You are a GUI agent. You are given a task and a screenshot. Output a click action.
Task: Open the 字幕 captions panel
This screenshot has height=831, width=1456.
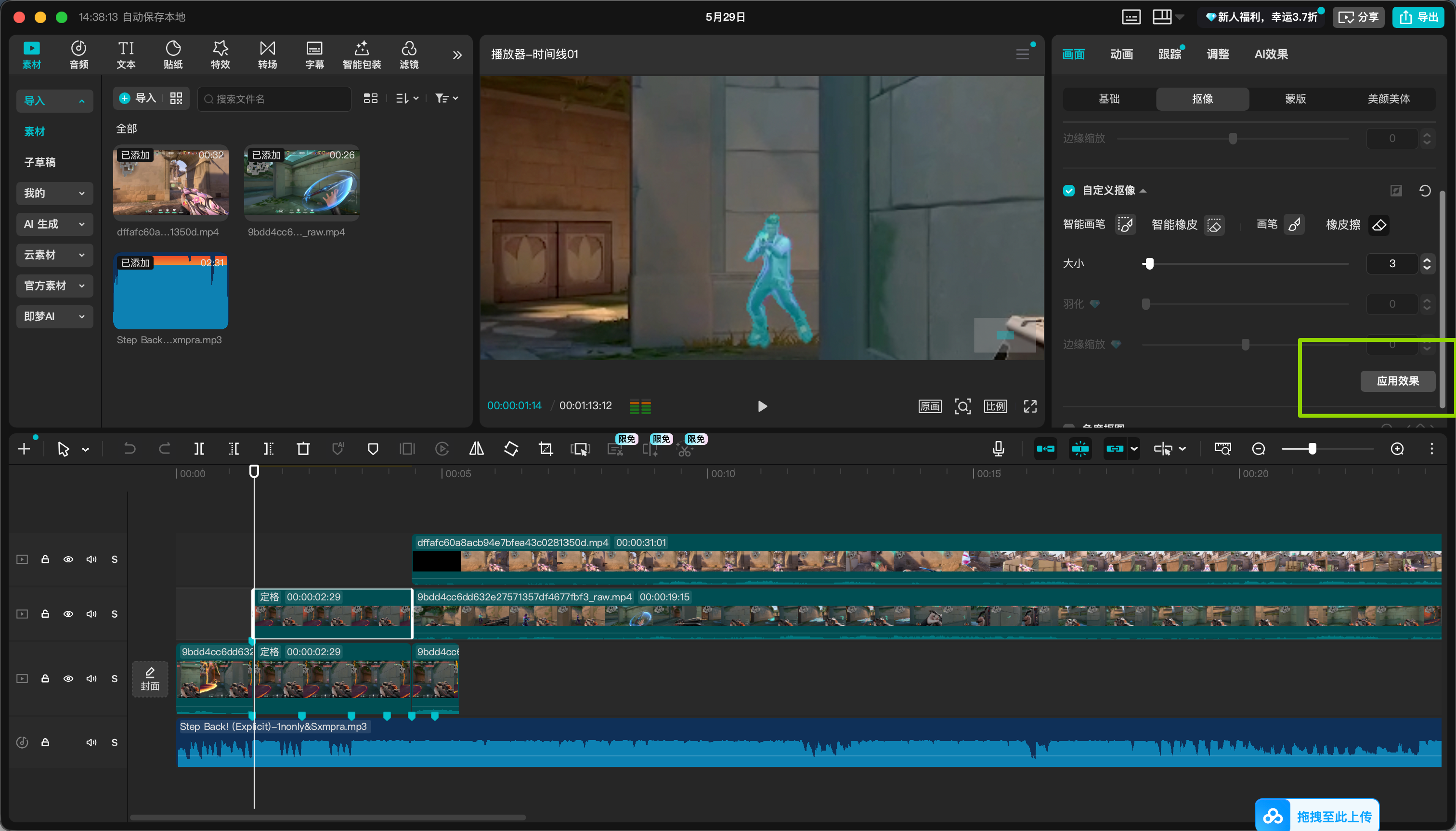click(314, 55)
